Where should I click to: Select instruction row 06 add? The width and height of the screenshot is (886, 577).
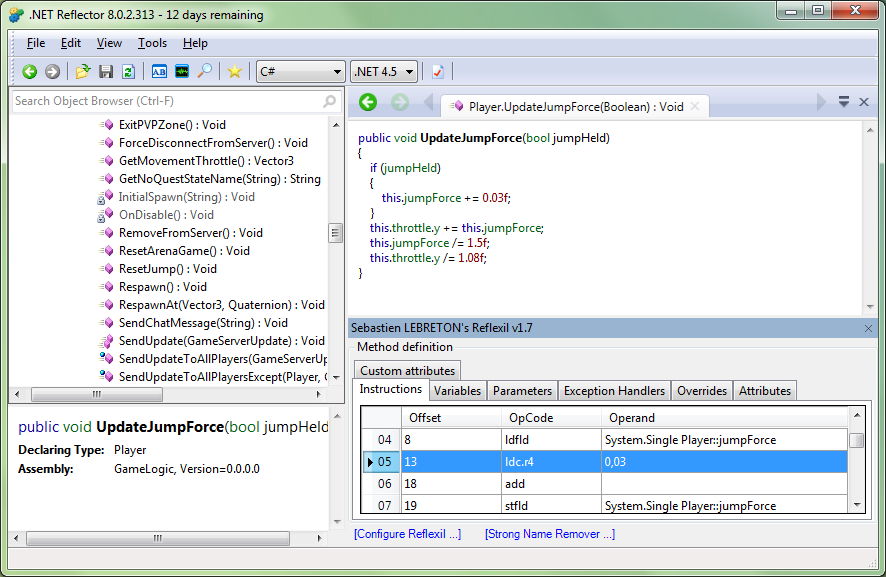(604, 484)
